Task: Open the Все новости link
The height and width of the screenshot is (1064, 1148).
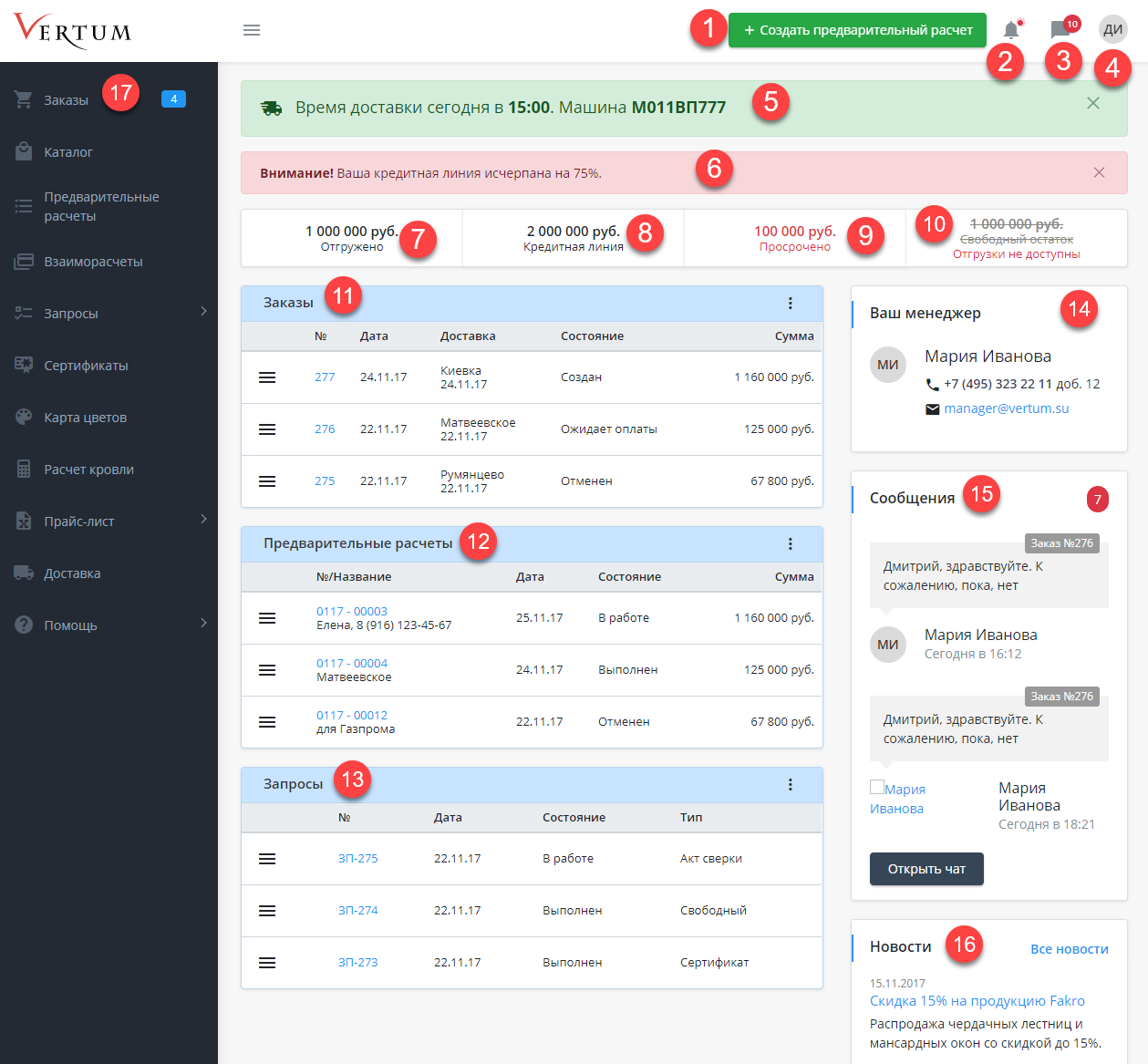Action: pyautogui.click(x=1069, y=949)
